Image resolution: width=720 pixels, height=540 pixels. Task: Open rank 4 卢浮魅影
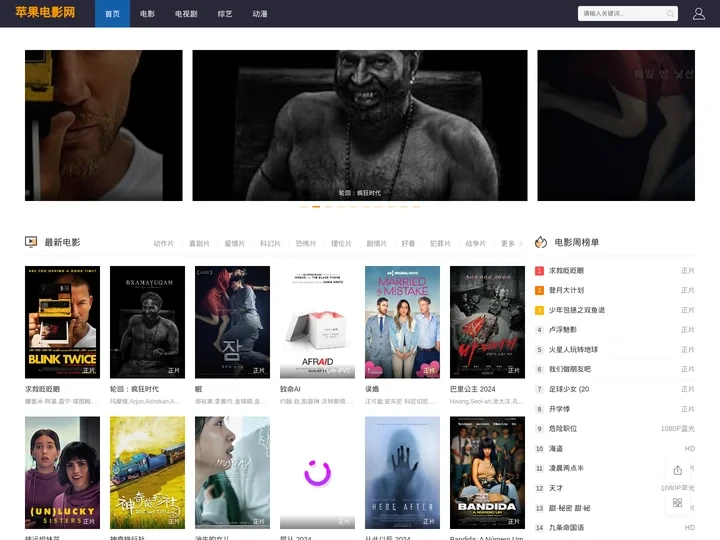tap(615, 330)
